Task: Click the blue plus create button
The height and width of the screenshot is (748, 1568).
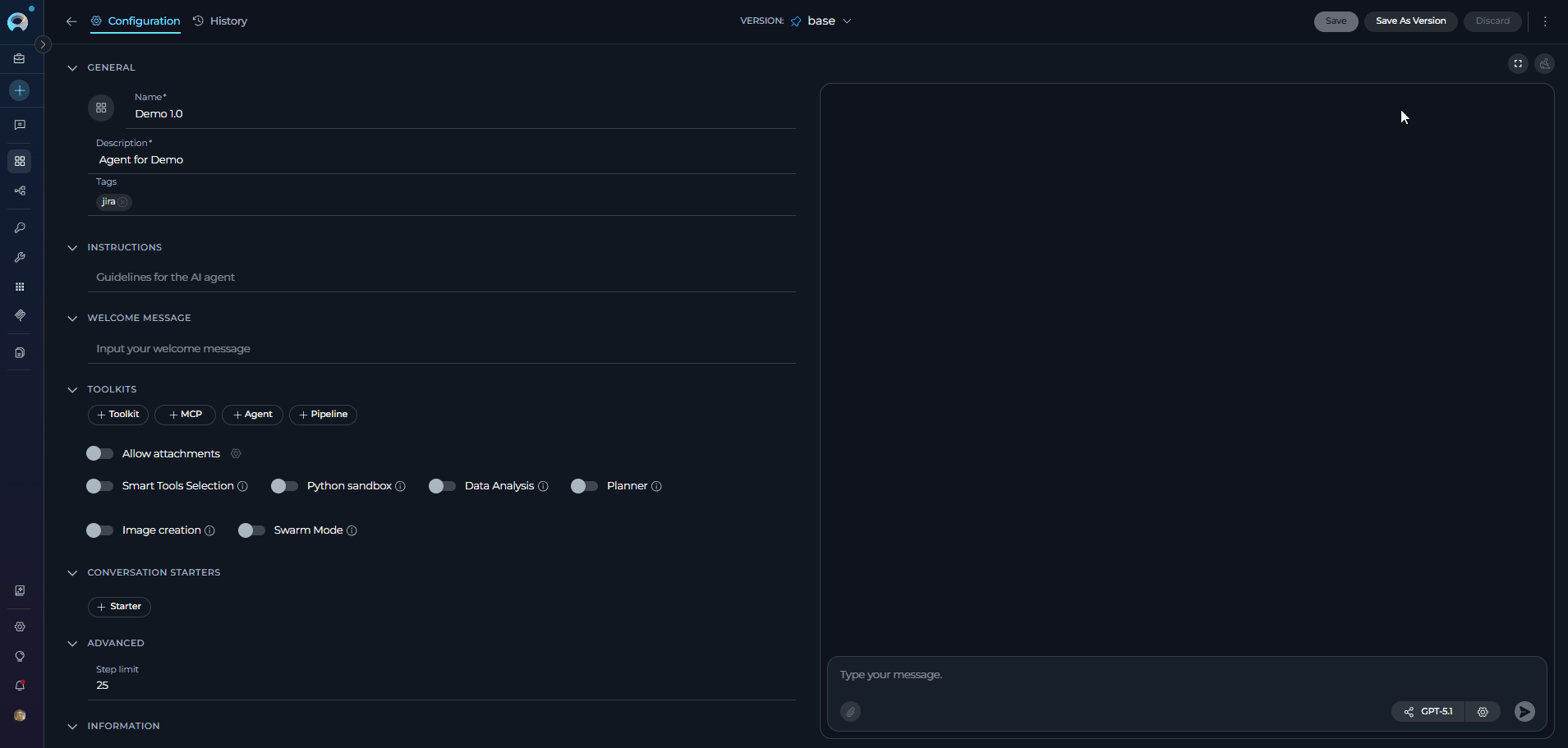Action: click(20, 90)
